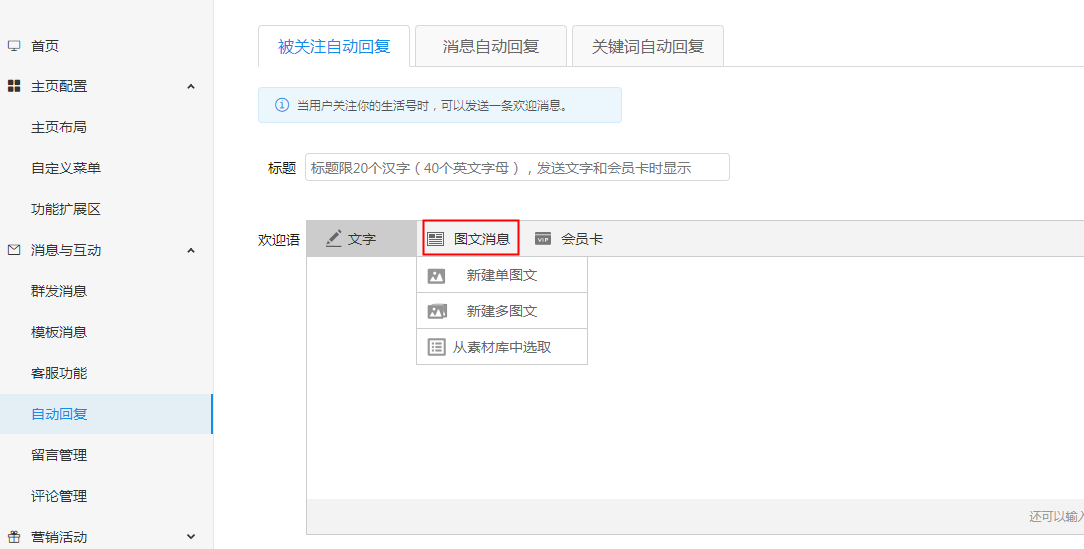
Task: Select the 被关注自动回复 tab
Action: pyautogui.click(x=334, y=46)
